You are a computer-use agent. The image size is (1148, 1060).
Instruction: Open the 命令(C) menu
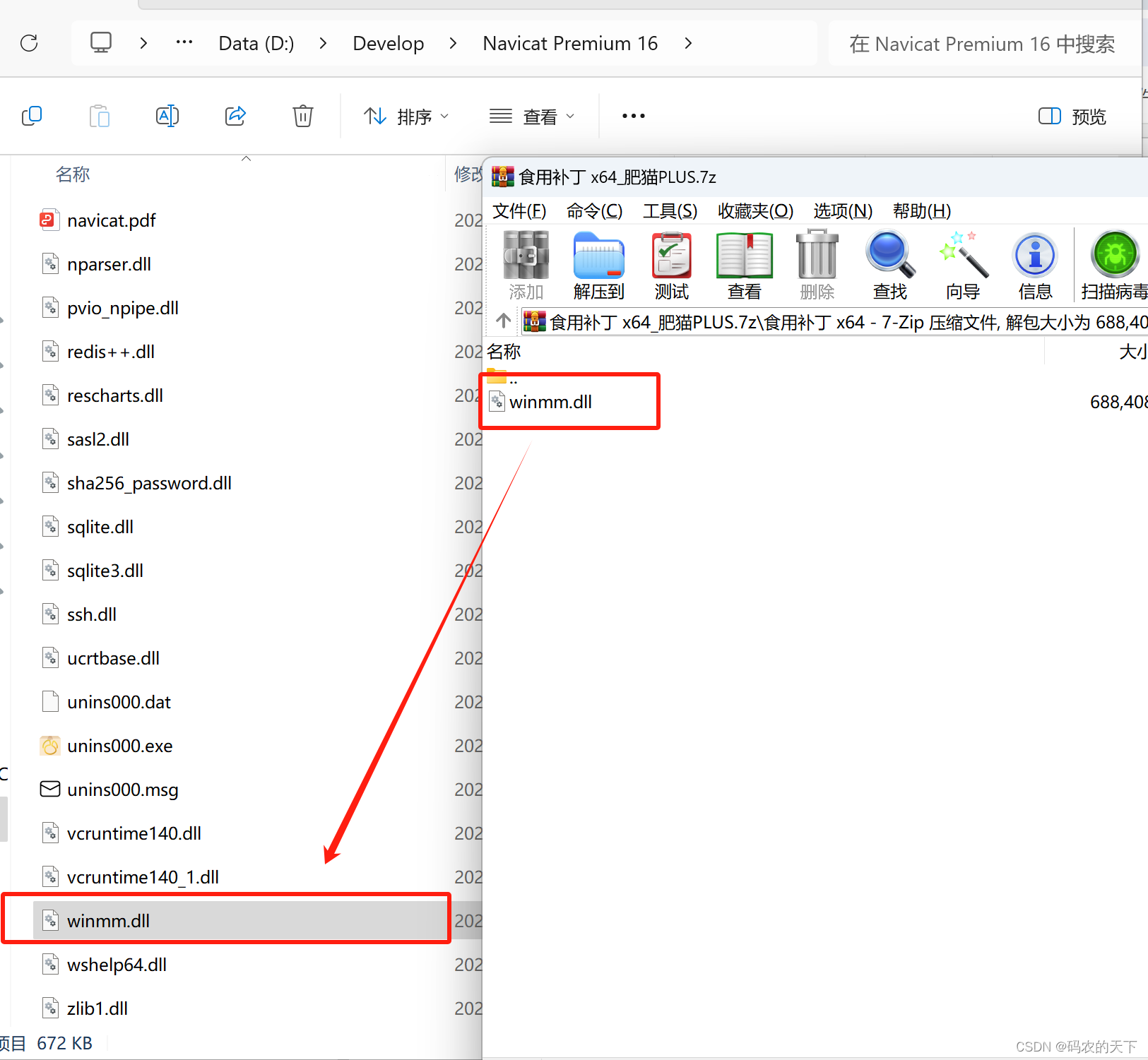tap(594, 211)
